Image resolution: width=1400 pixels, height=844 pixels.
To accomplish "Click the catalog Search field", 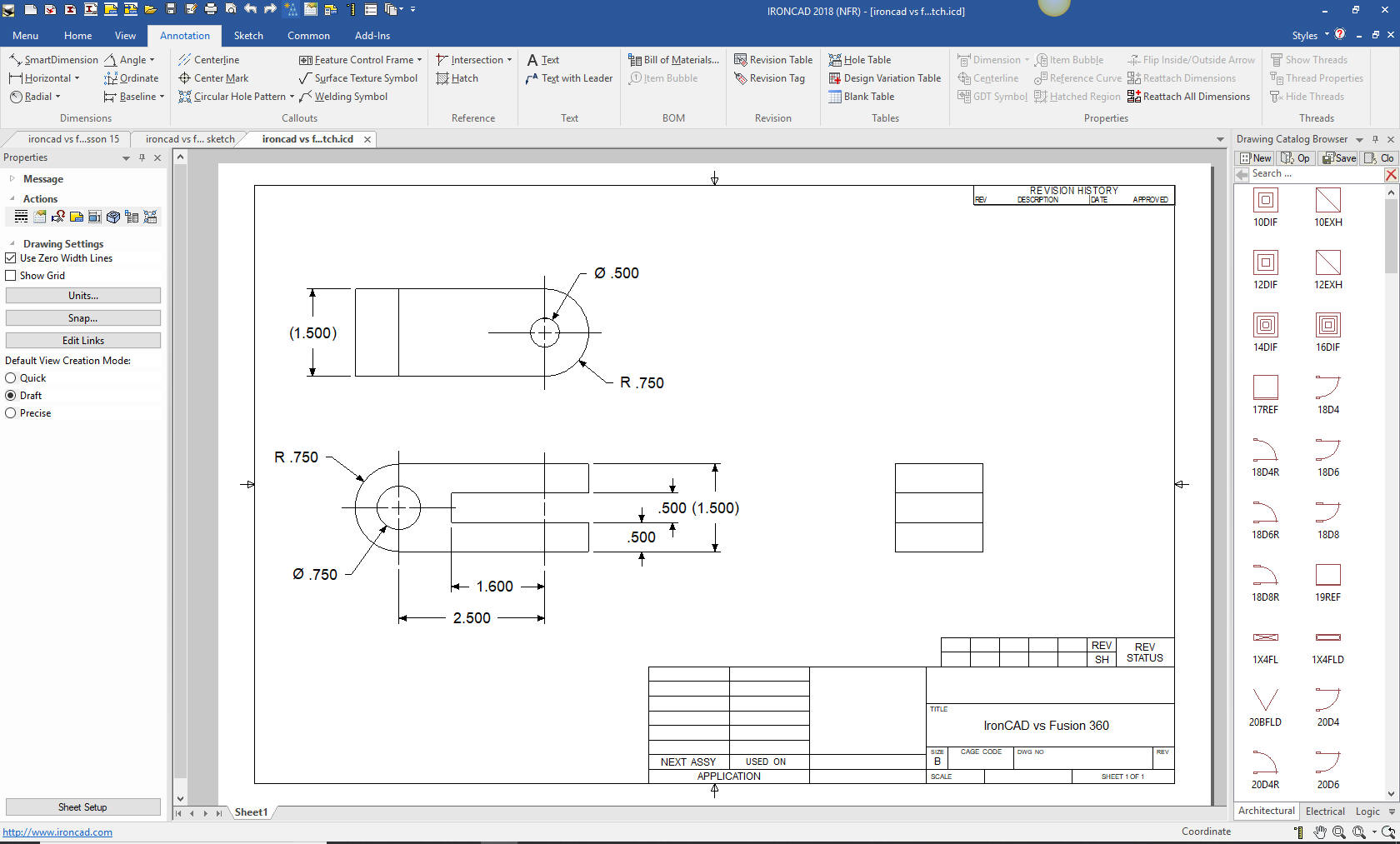I will [1315, 174].
